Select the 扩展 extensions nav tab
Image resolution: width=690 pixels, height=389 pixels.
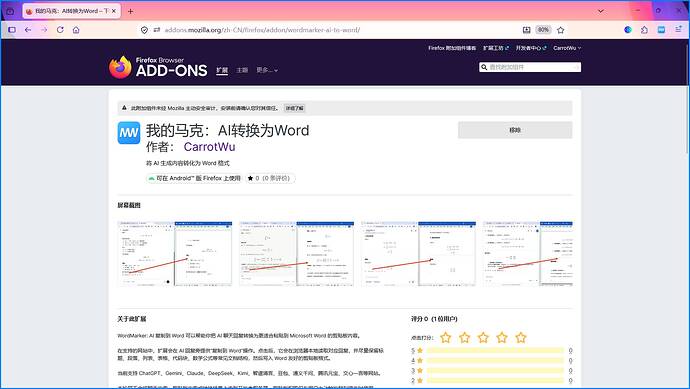click(222, 70)
